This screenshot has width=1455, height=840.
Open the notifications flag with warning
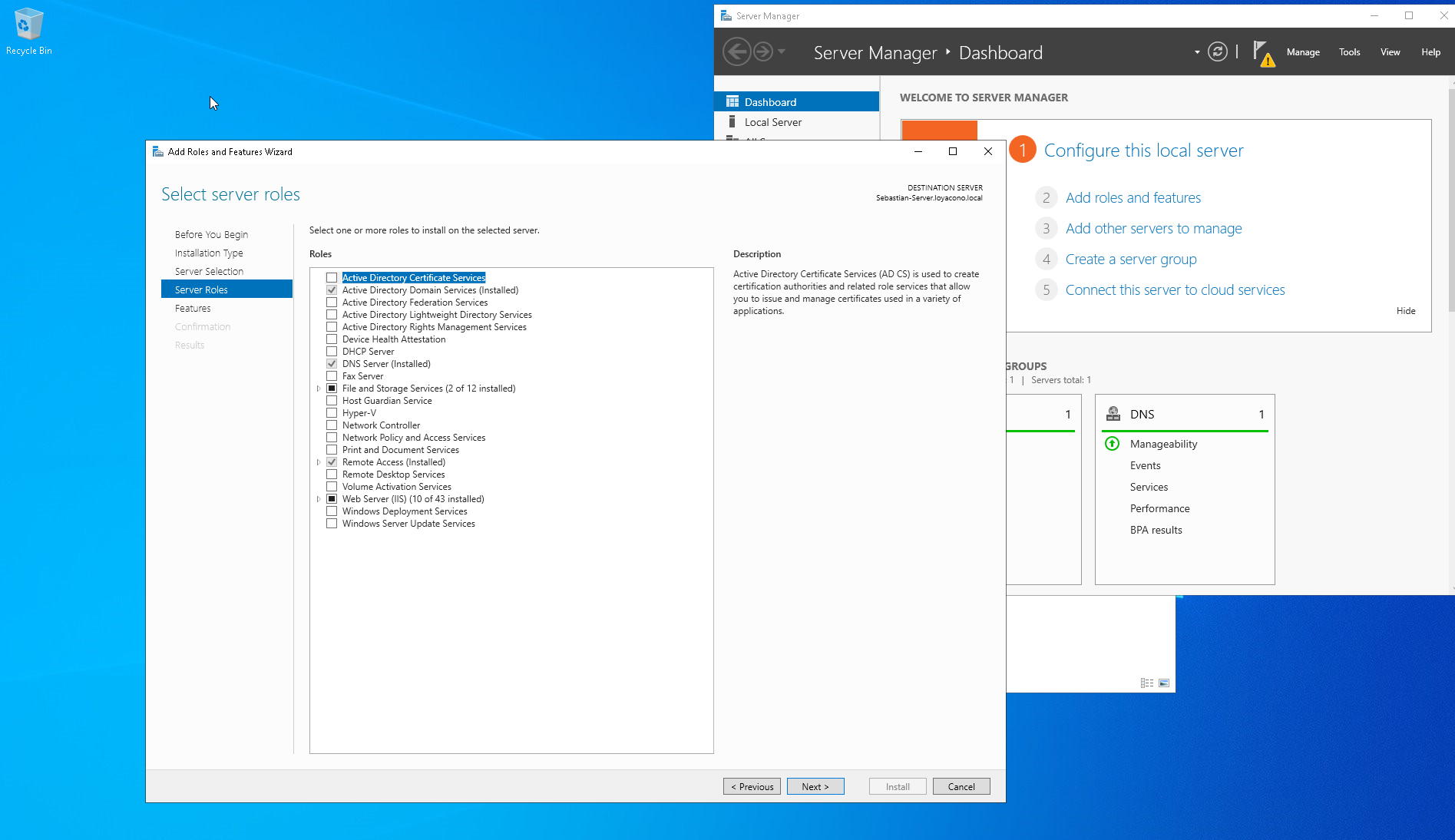pyautogui.click(x=1263, y=53)
